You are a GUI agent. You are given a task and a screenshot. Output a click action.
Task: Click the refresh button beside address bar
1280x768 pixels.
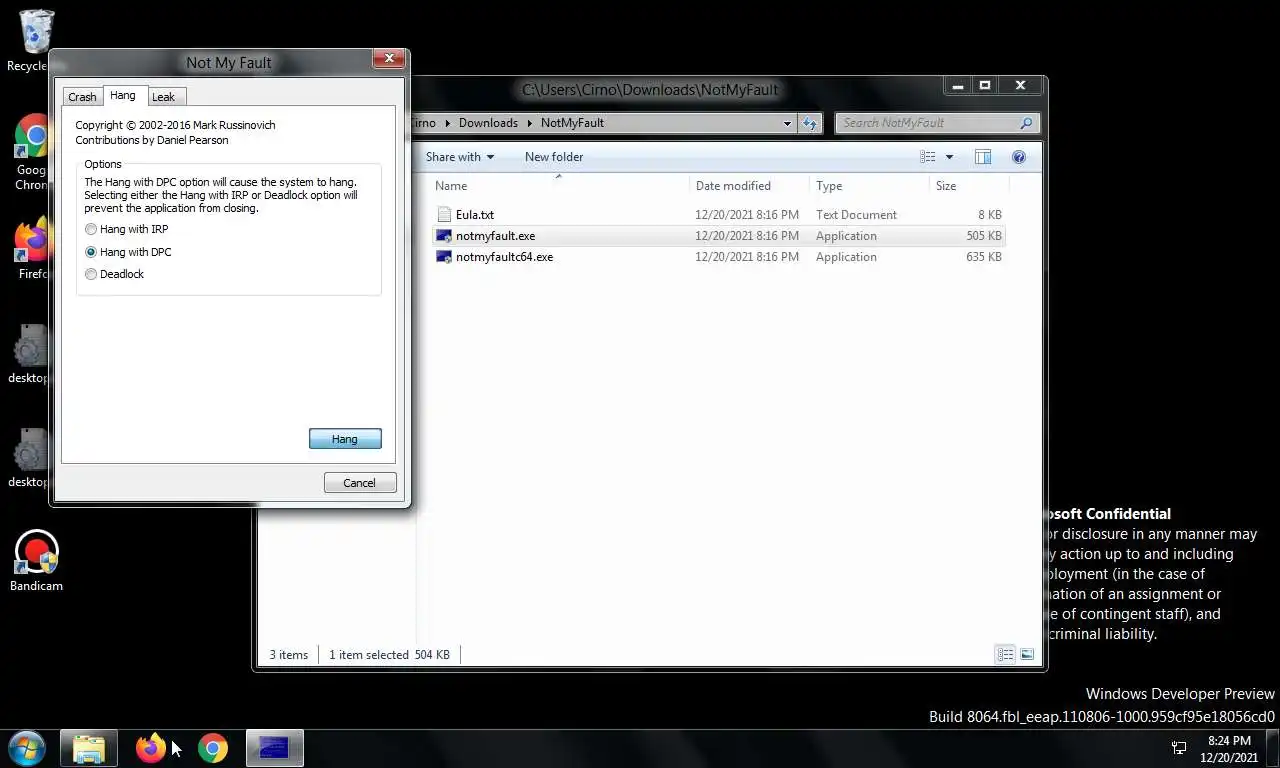810,123
